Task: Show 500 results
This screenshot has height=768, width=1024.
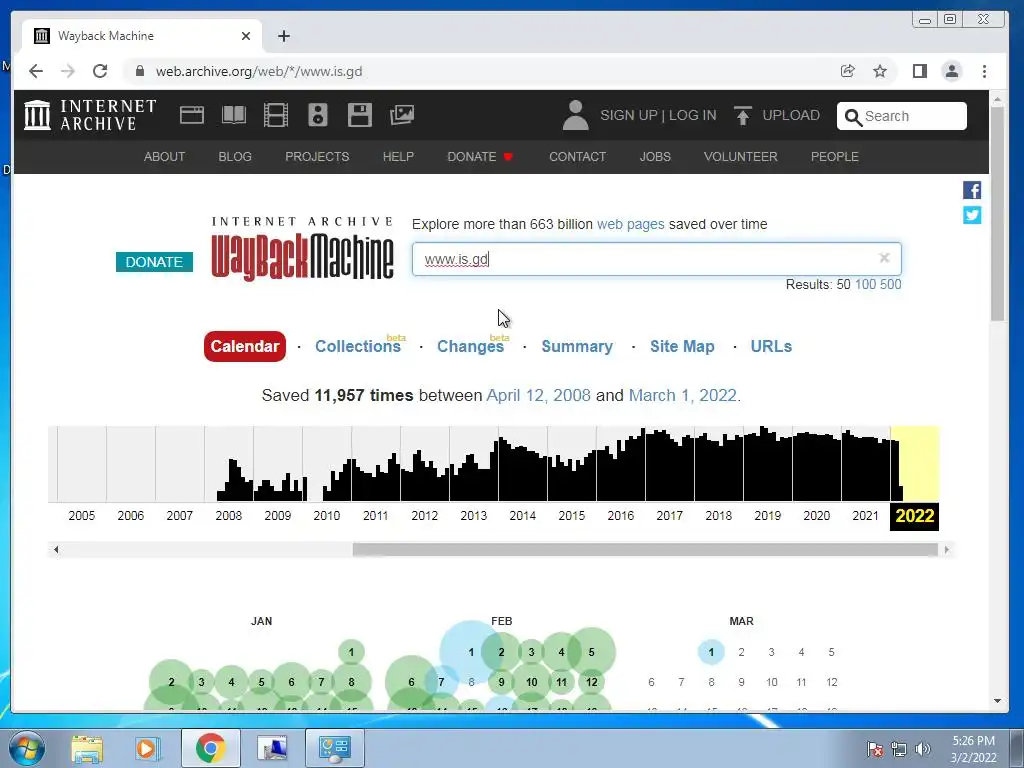Action: (x=890, y=284)
